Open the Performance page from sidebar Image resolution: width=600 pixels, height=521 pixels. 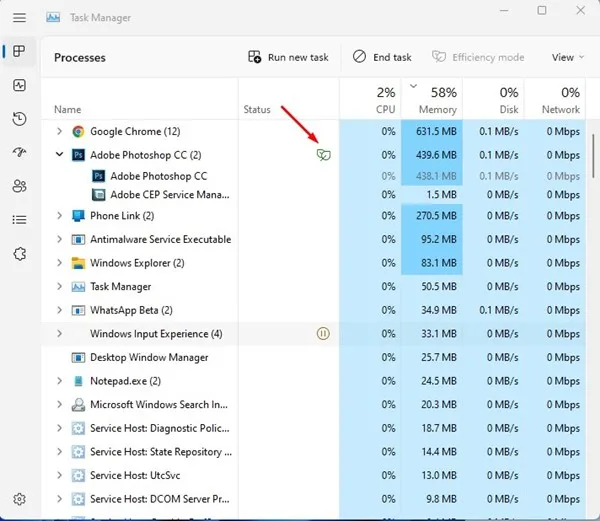click(19, 85)
